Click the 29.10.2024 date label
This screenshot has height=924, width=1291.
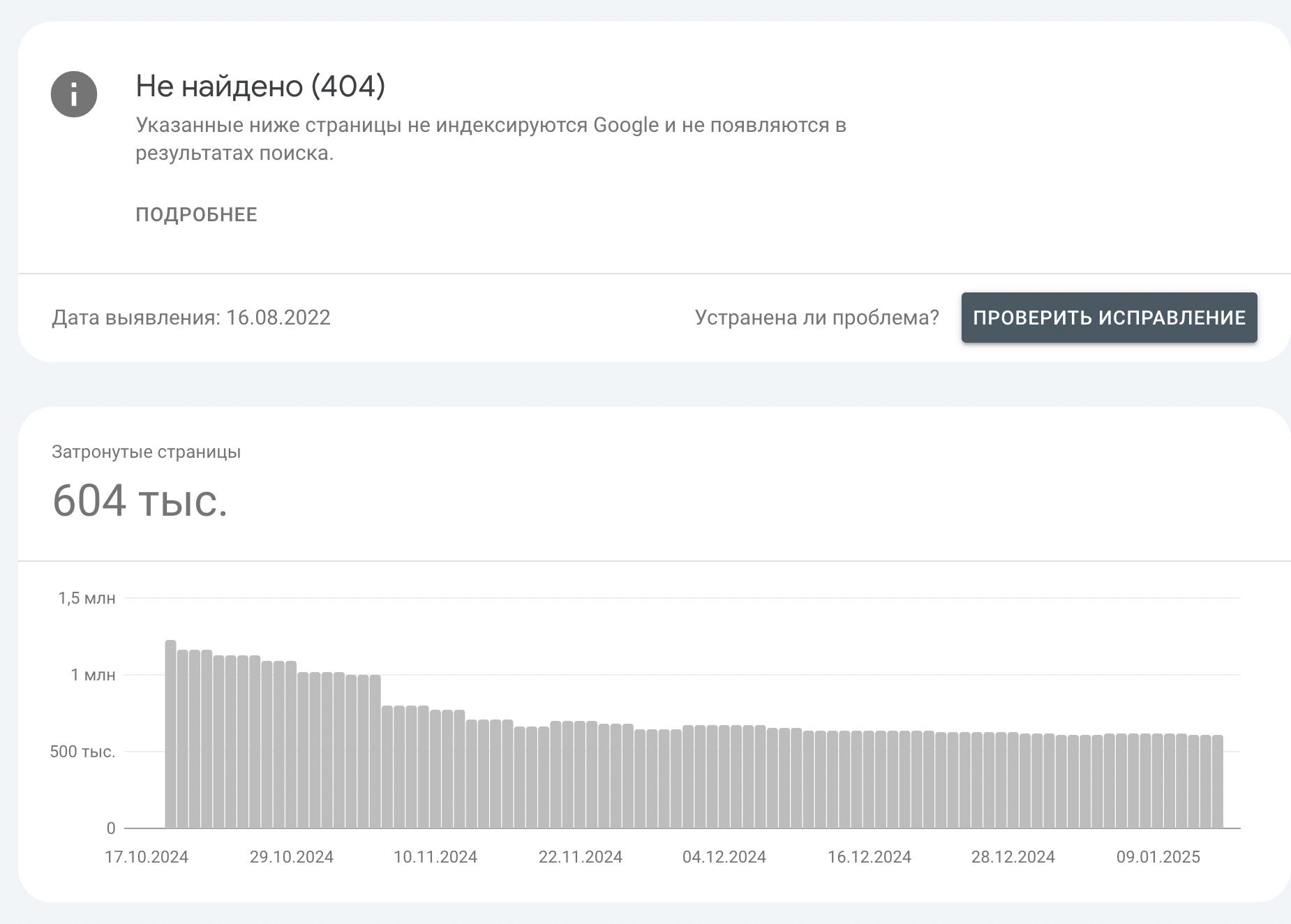[292, 857]
